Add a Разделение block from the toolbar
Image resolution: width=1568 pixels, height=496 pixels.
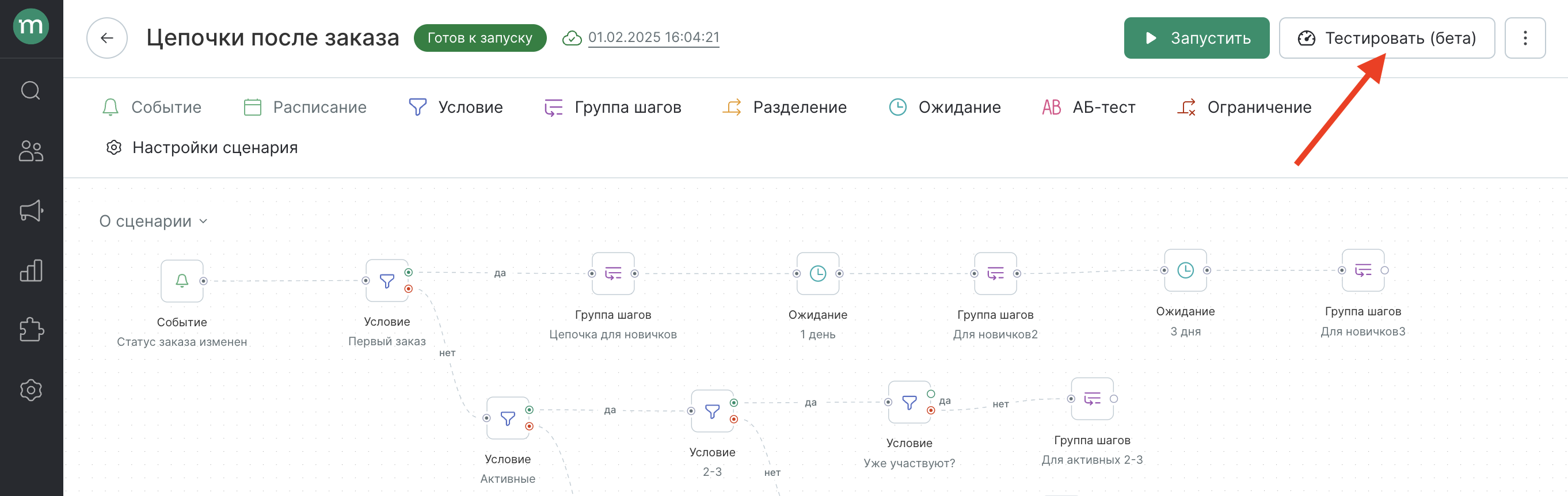[x=784, y=108]
